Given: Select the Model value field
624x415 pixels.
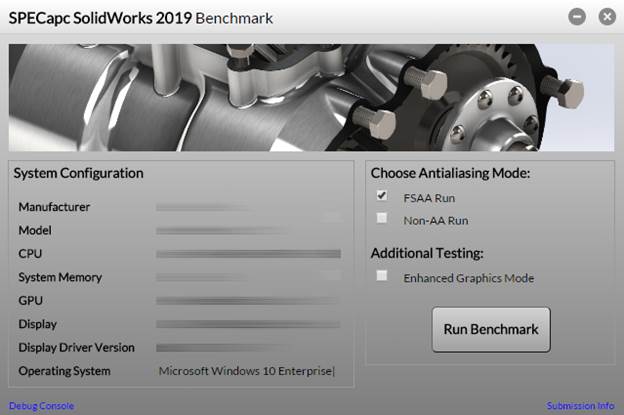Looking at the screenshot, I should pos(247,230).
